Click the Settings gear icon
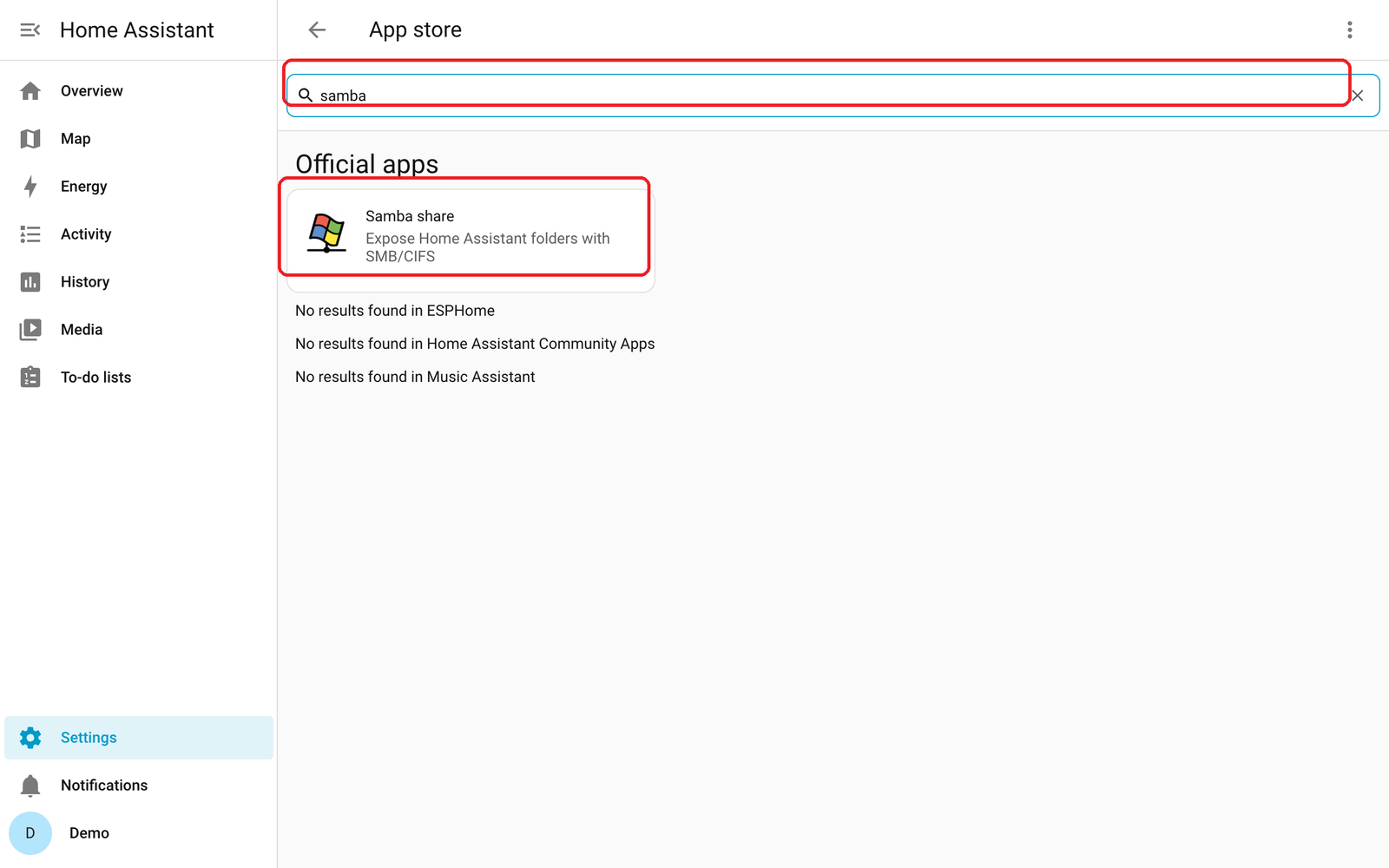 click(30, 738)
